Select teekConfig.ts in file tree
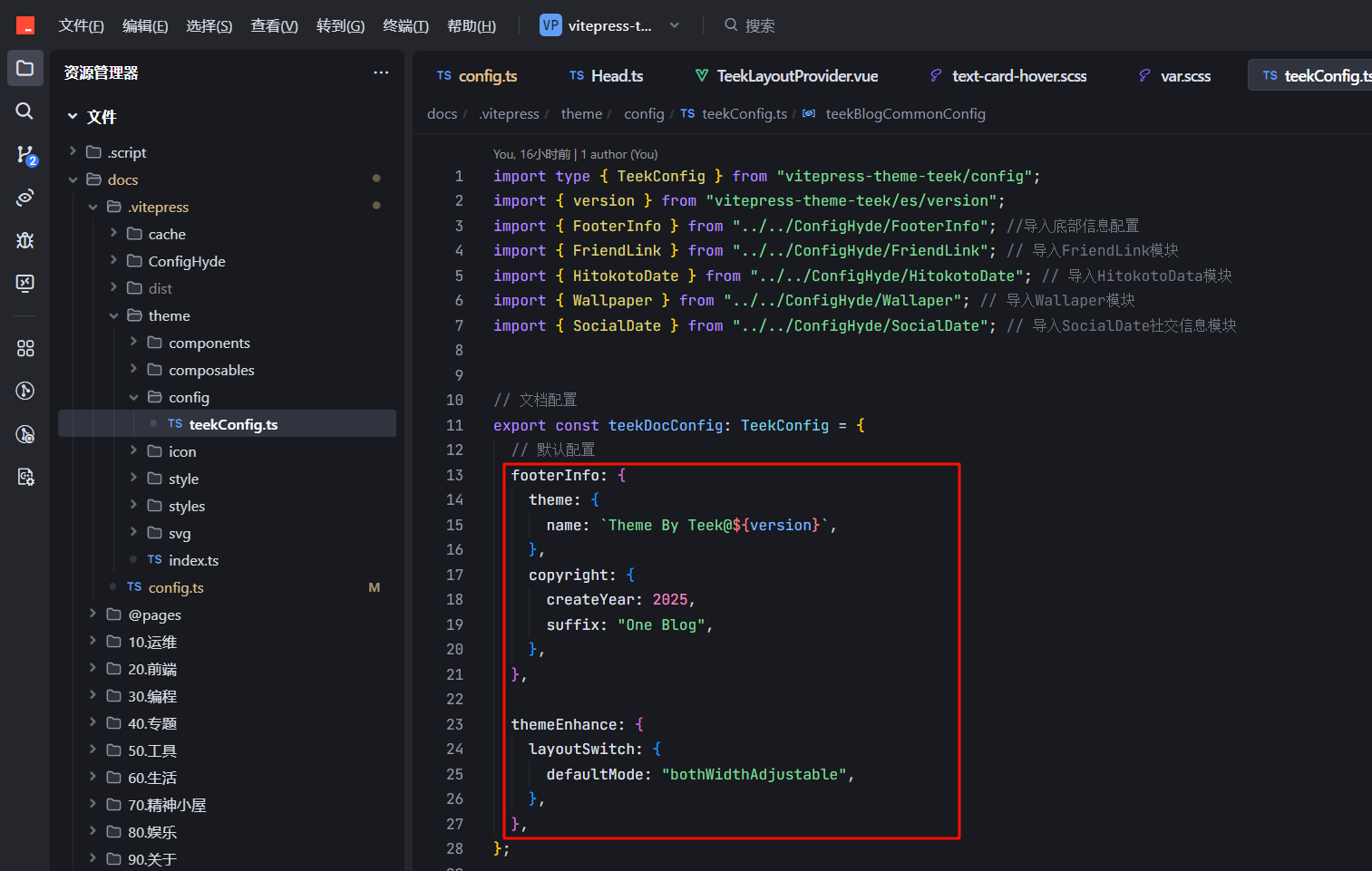The width and height of the screenshot is (1372, 871). point(227,423)
